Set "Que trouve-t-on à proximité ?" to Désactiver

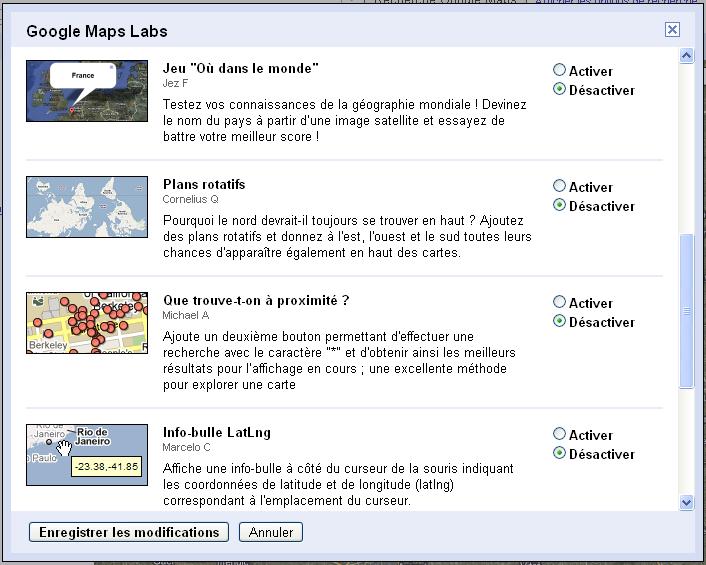[x=559, y=321]
